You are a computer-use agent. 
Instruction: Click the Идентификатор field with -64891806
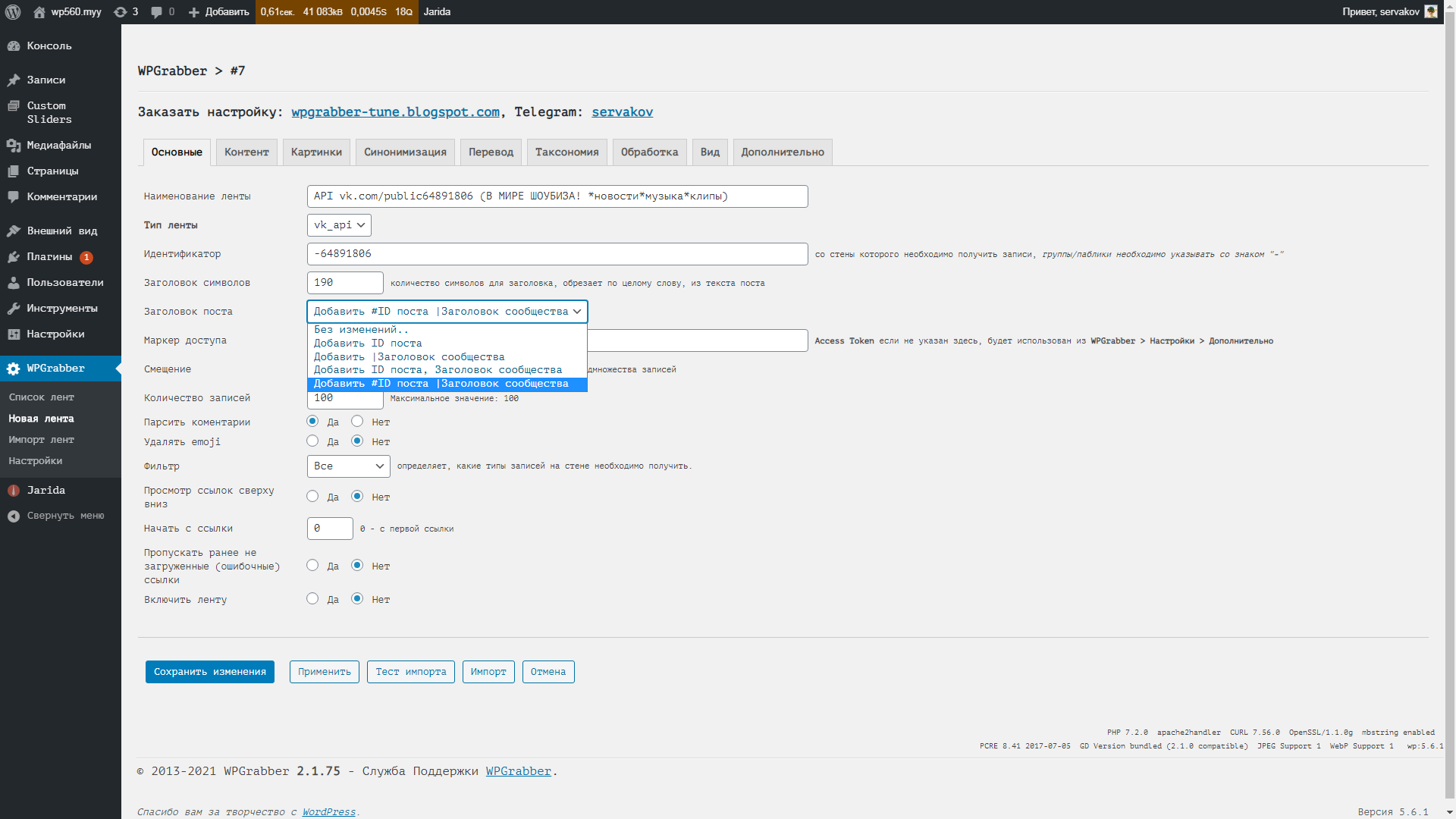click(x=557, y=254)
